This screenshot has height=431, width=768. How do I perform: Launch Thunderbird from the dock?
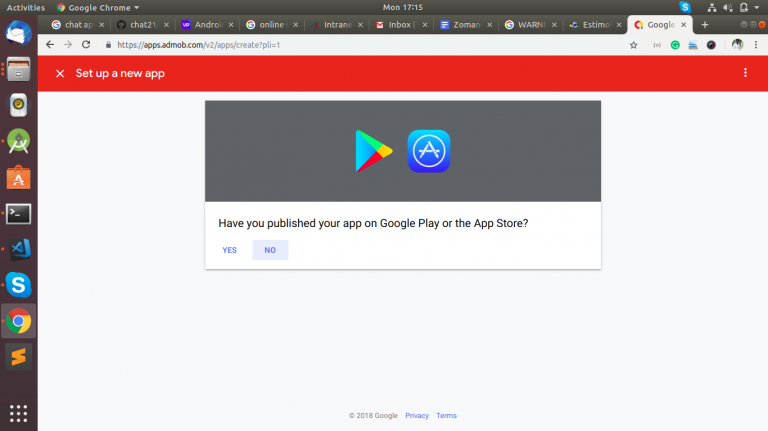(19, 33)
